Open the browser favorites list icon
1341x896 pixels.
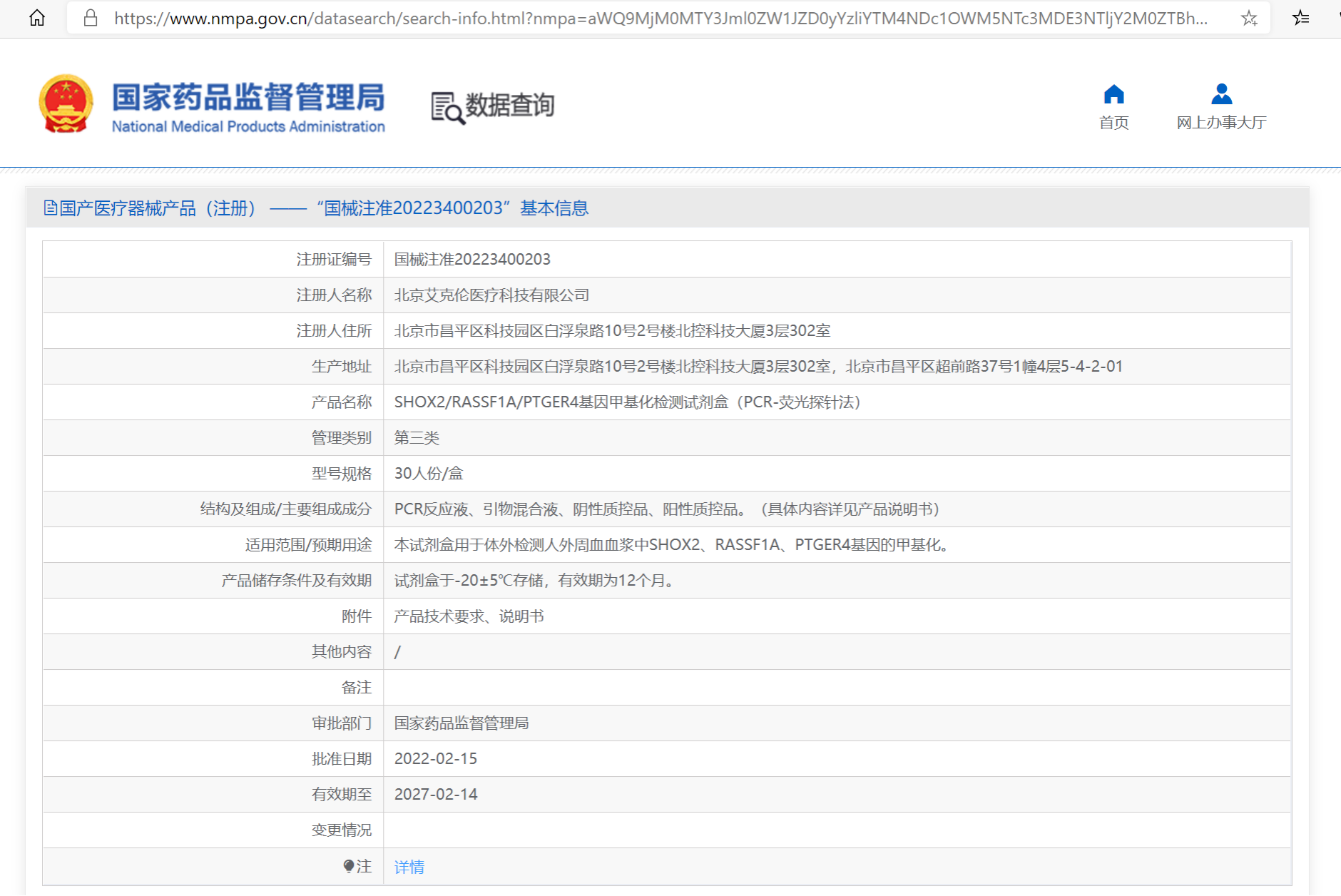1300,18
